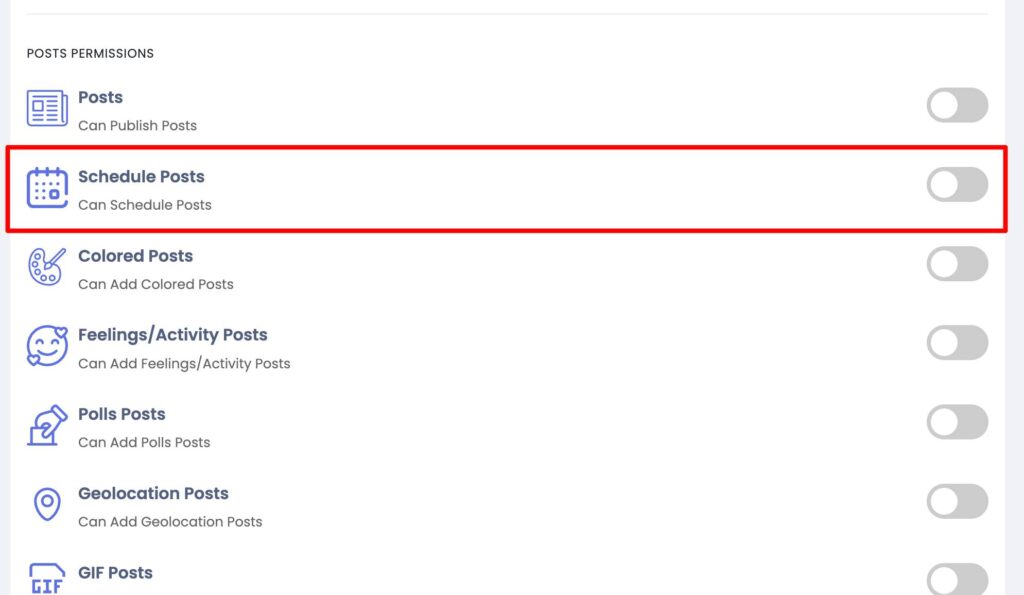
Task: Click the Geolocation Posts heading
Action: click(x=153, y=494)
